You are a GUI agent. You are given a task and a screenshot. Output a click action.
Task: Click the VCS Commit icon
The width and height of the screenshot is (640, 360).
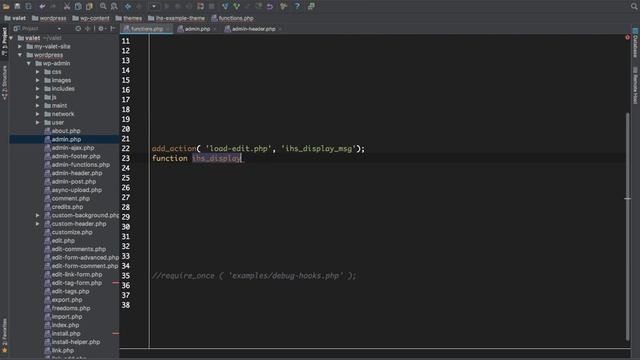coord(237,6)
